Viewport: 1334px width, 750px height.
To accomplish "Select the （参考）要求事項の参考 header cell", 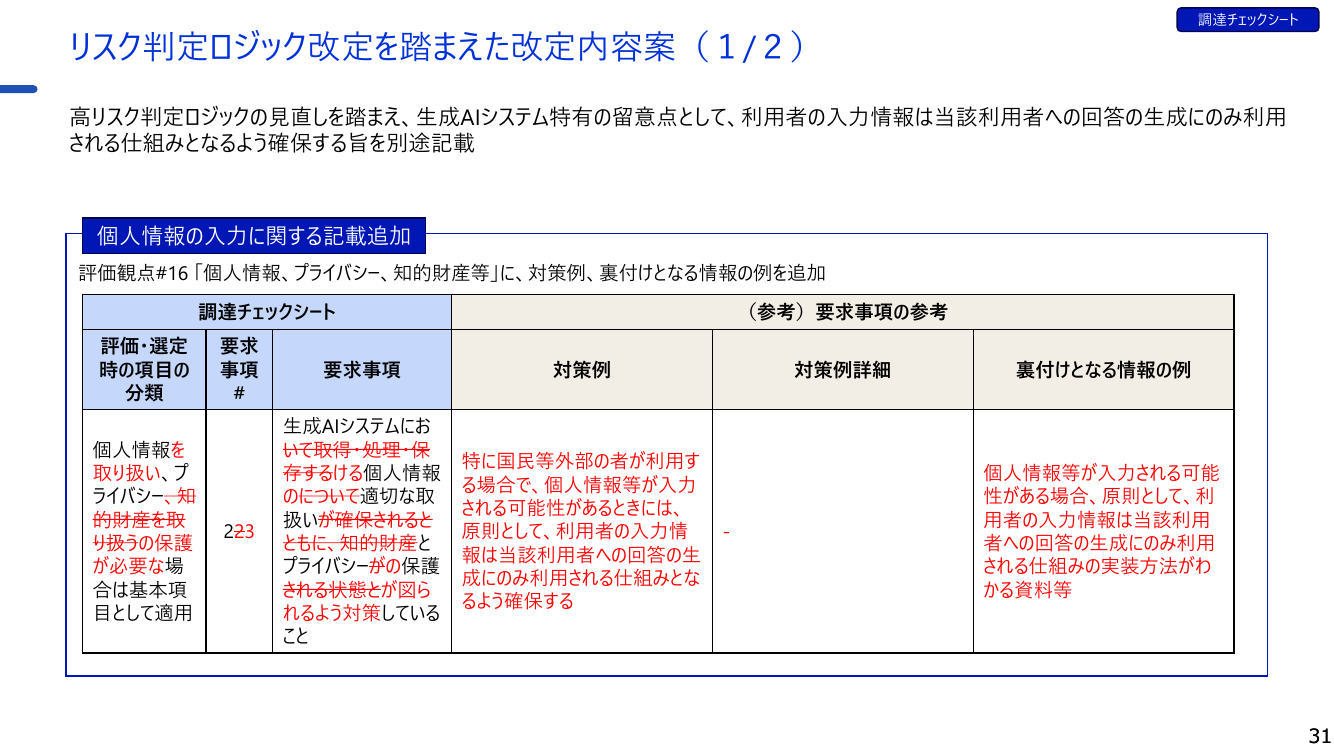I will tap(843, 312).
